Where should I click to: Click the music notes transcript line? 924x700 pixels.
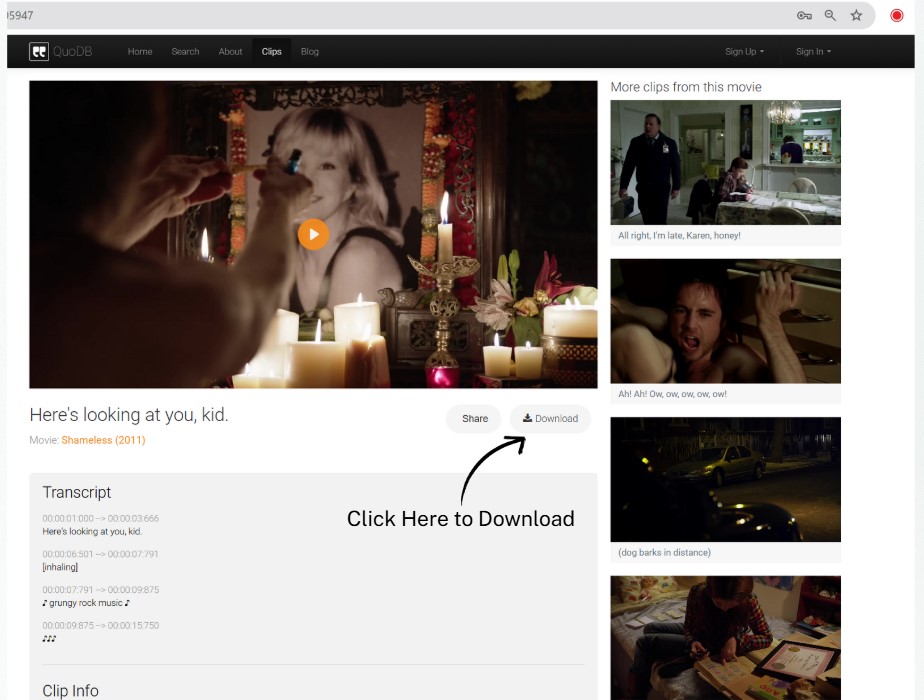[x=49, y=639]
